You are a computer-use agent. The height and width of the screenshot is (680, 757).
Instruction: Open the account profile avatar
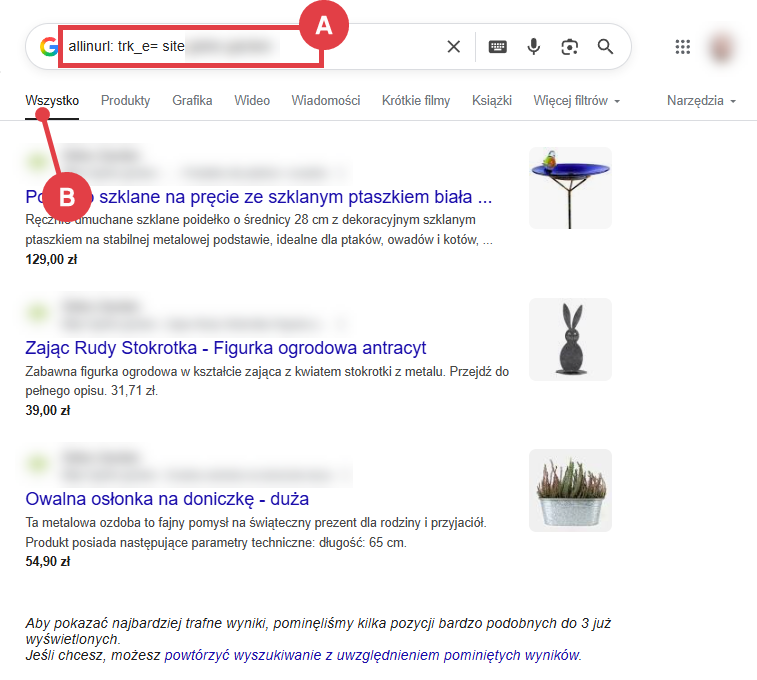(722, 46)
